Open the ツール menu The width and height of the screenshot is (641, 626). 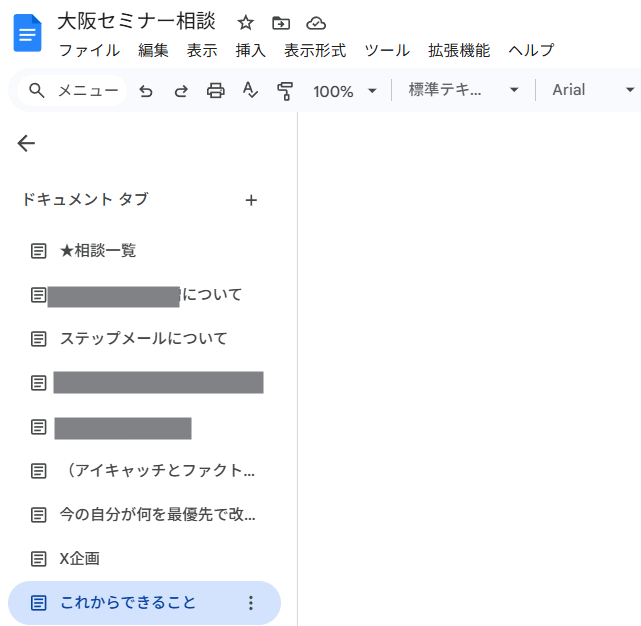pos(387,51)
